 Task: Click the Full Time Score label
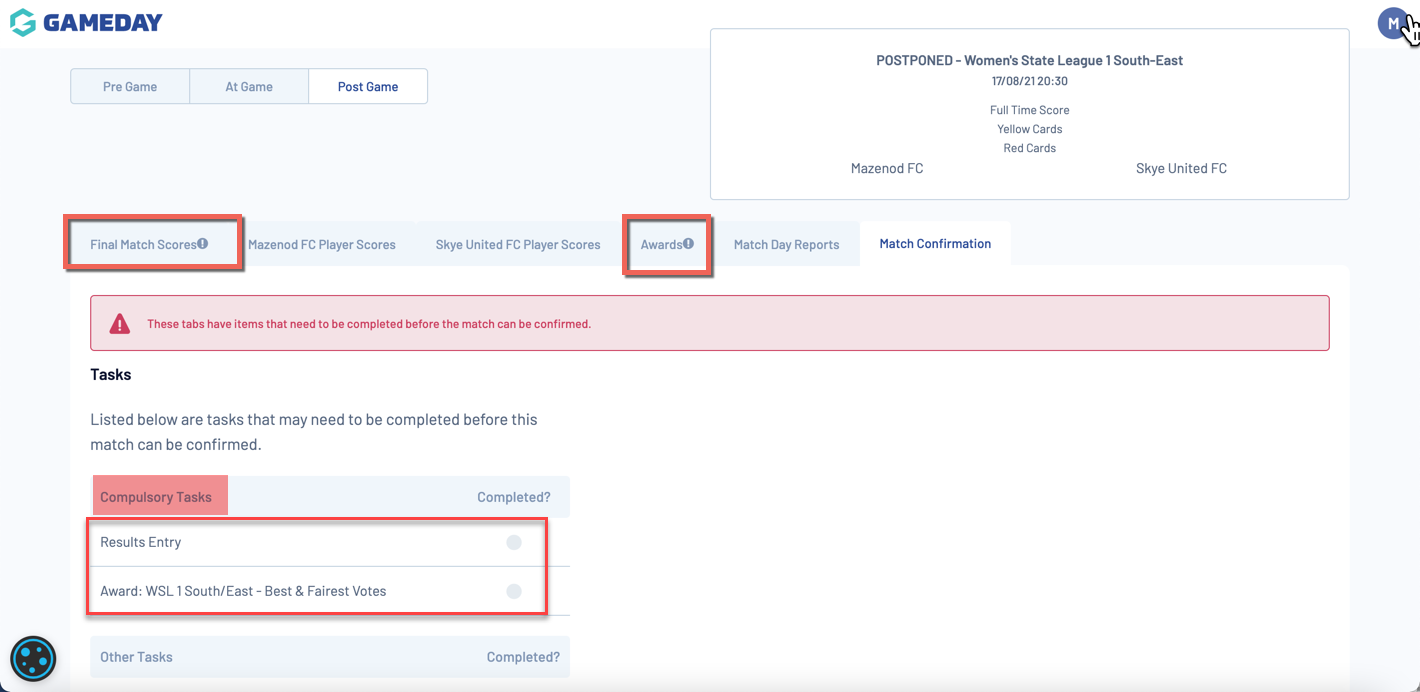[x=1029, y=110]
